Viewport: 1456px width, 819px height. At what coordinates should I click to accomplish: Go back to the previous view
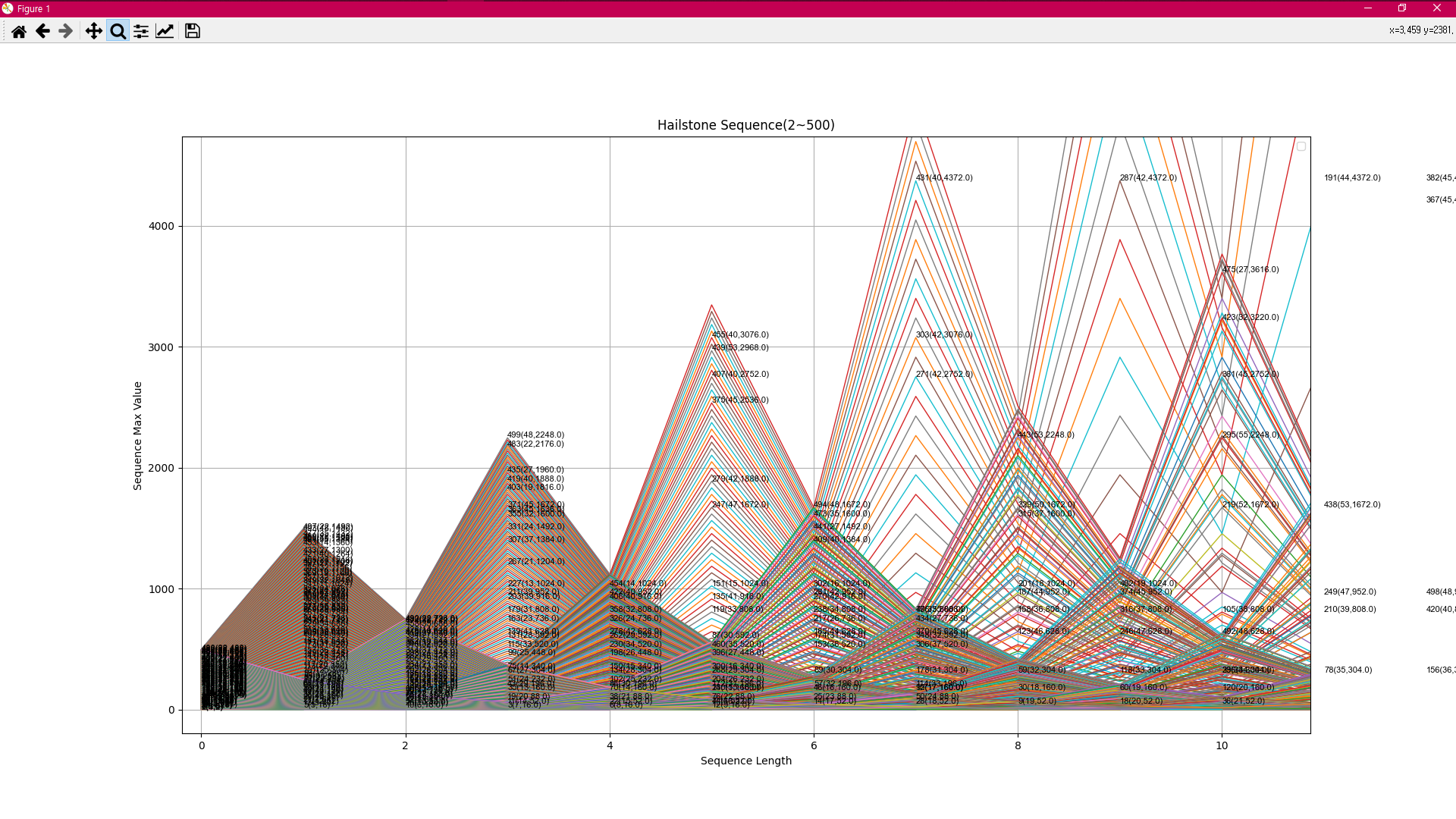pyautogui.click(x=42, y=31)
